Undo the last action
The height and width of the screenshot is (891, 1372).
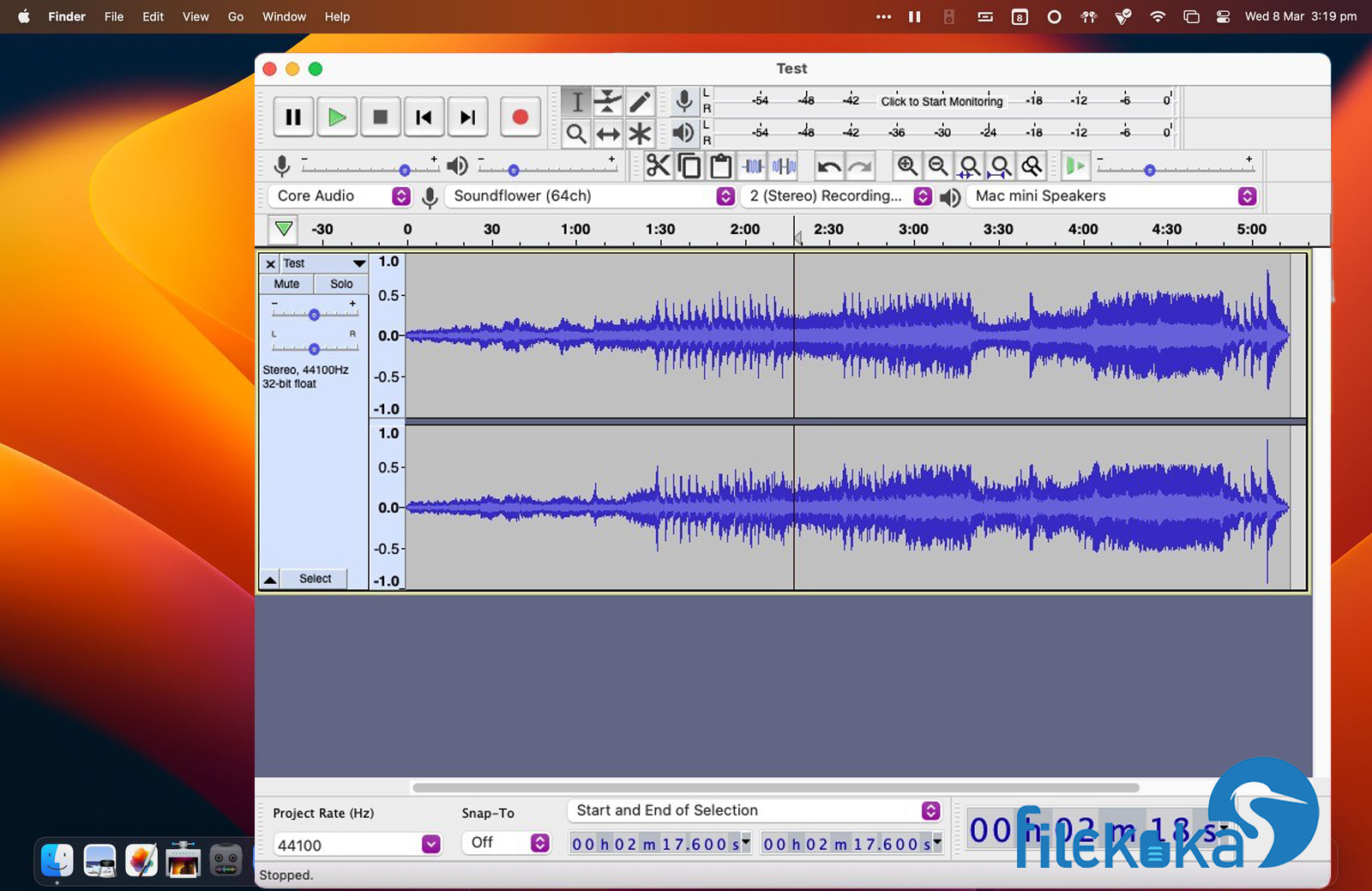point(828,166)
